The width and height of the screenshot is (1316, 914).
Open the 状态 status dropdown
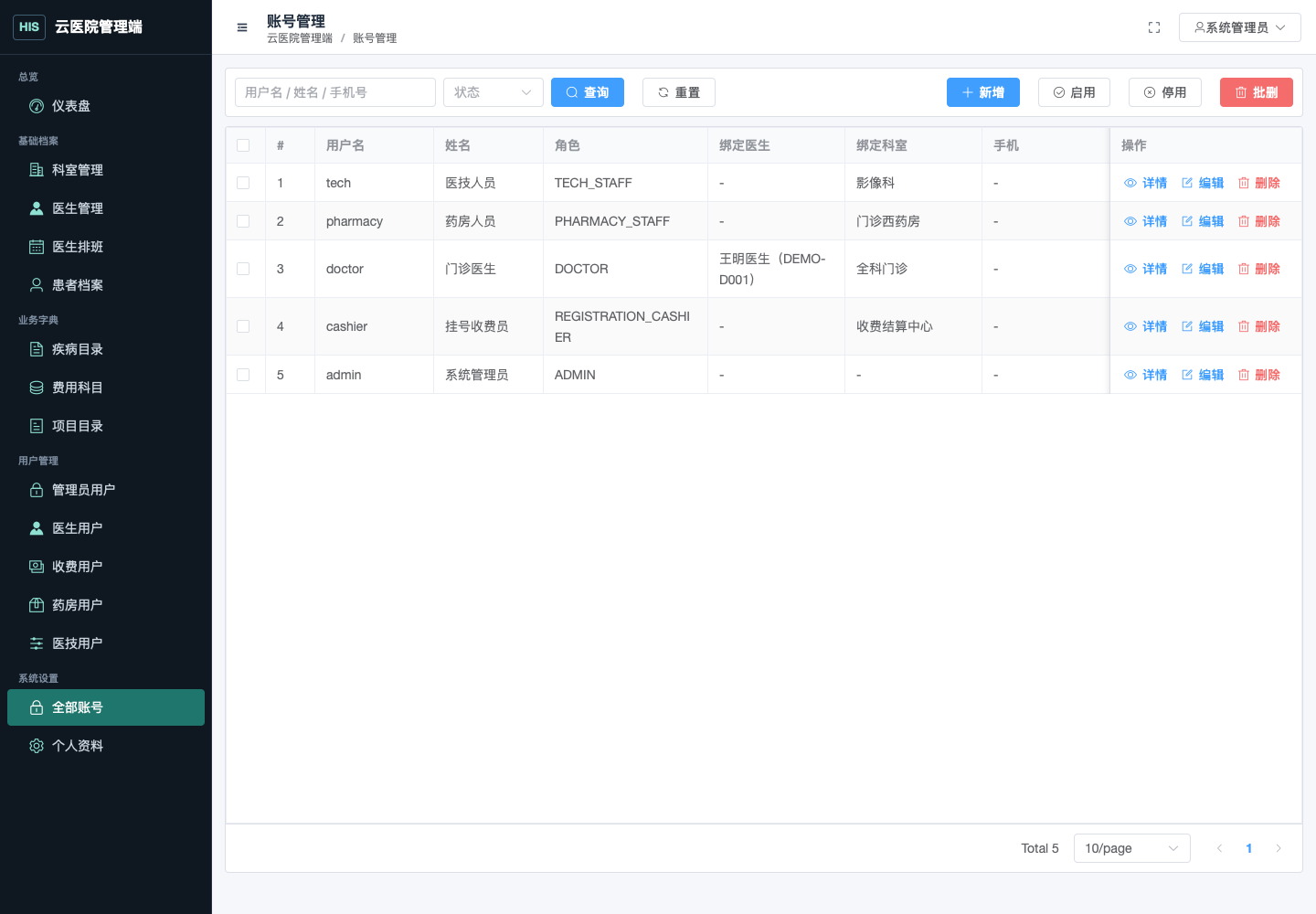(493, 92)
